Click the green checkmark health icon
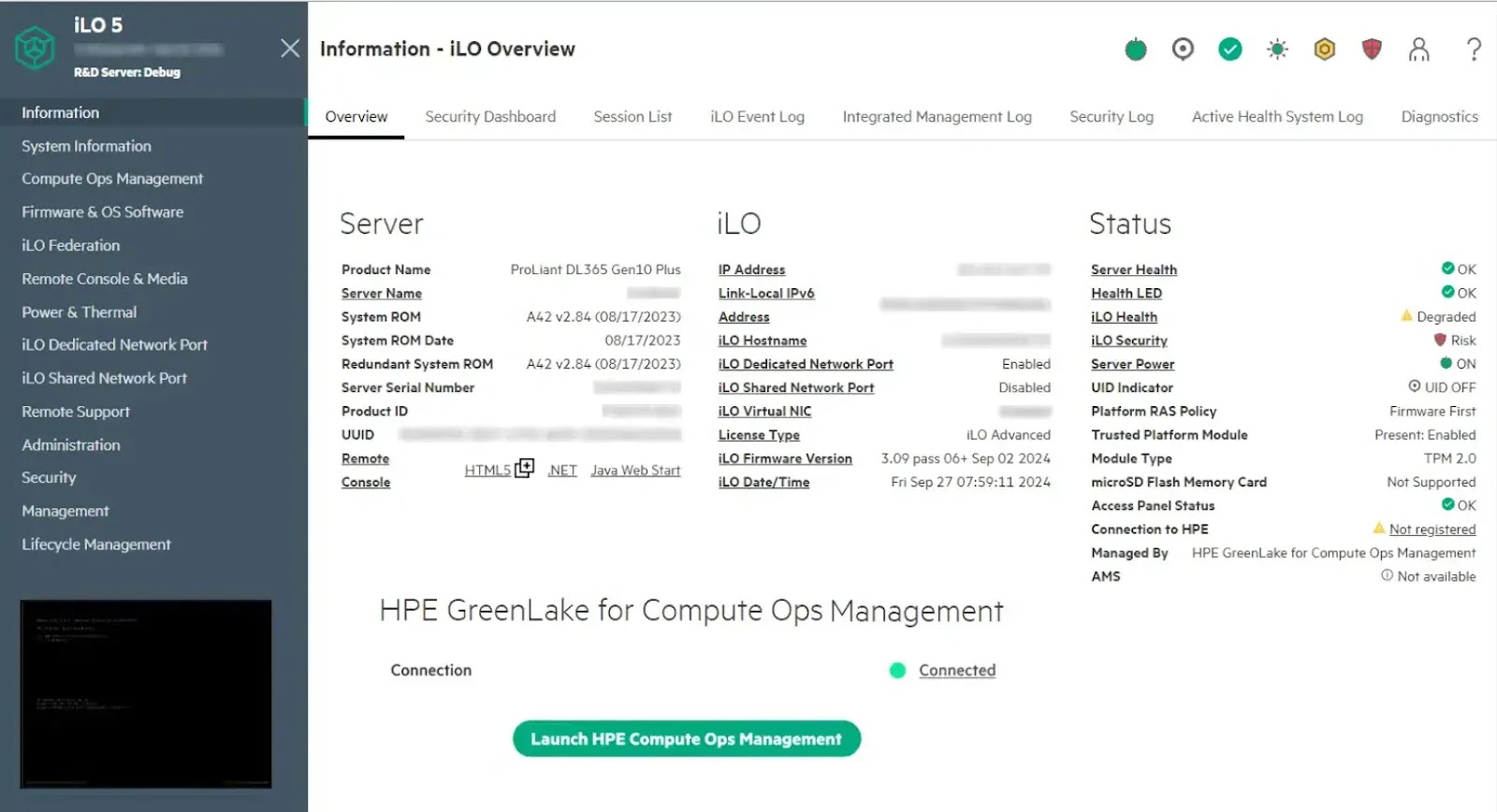The image size is (1497, 812). (x=1230, y=49)
